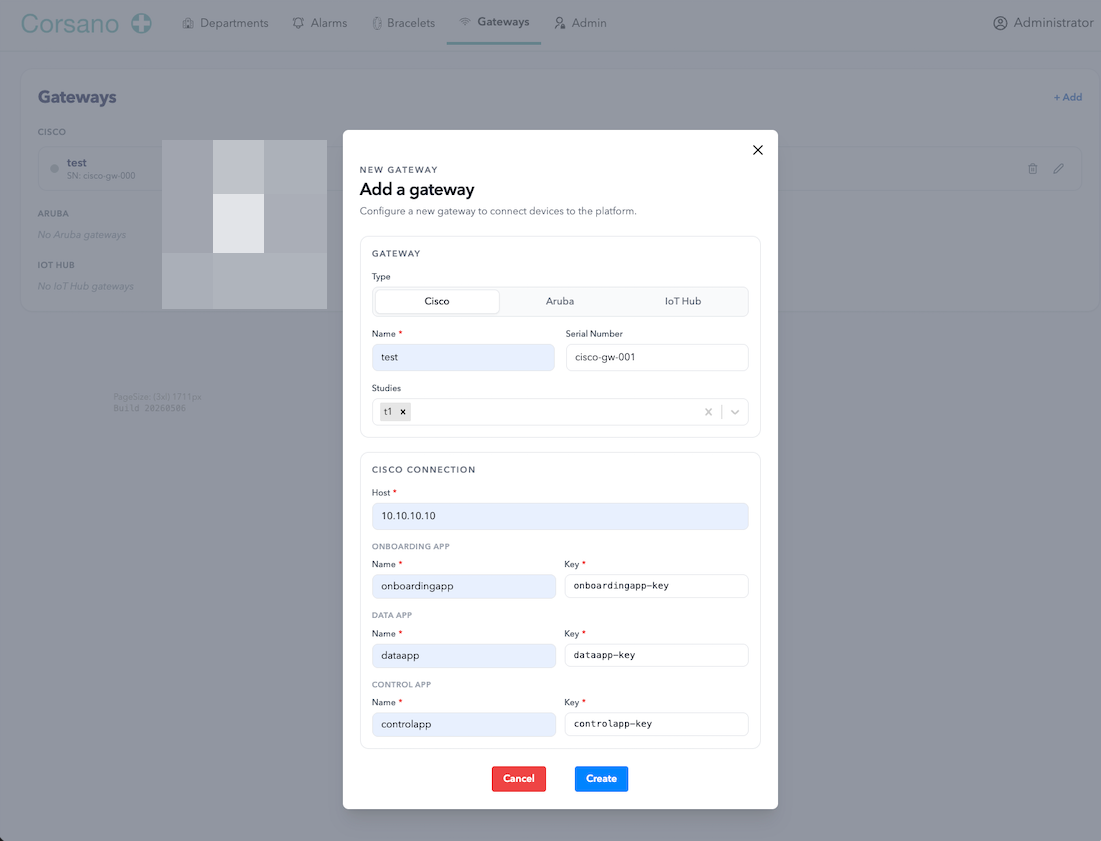Close the Add a gateway dialog
The height and width of the screenshot is (841, 1101).
click(x=758, y=150)
